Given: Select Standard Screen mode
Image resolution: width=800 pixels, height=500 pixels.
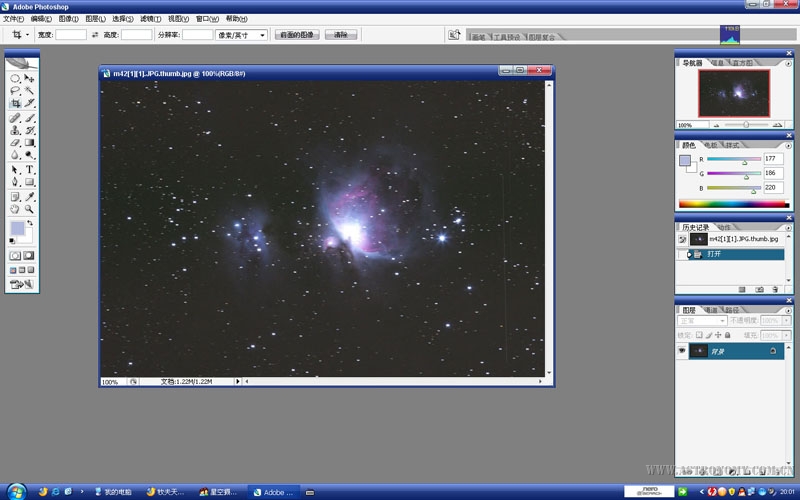Looking at the screenshot, I should point(13,270).
